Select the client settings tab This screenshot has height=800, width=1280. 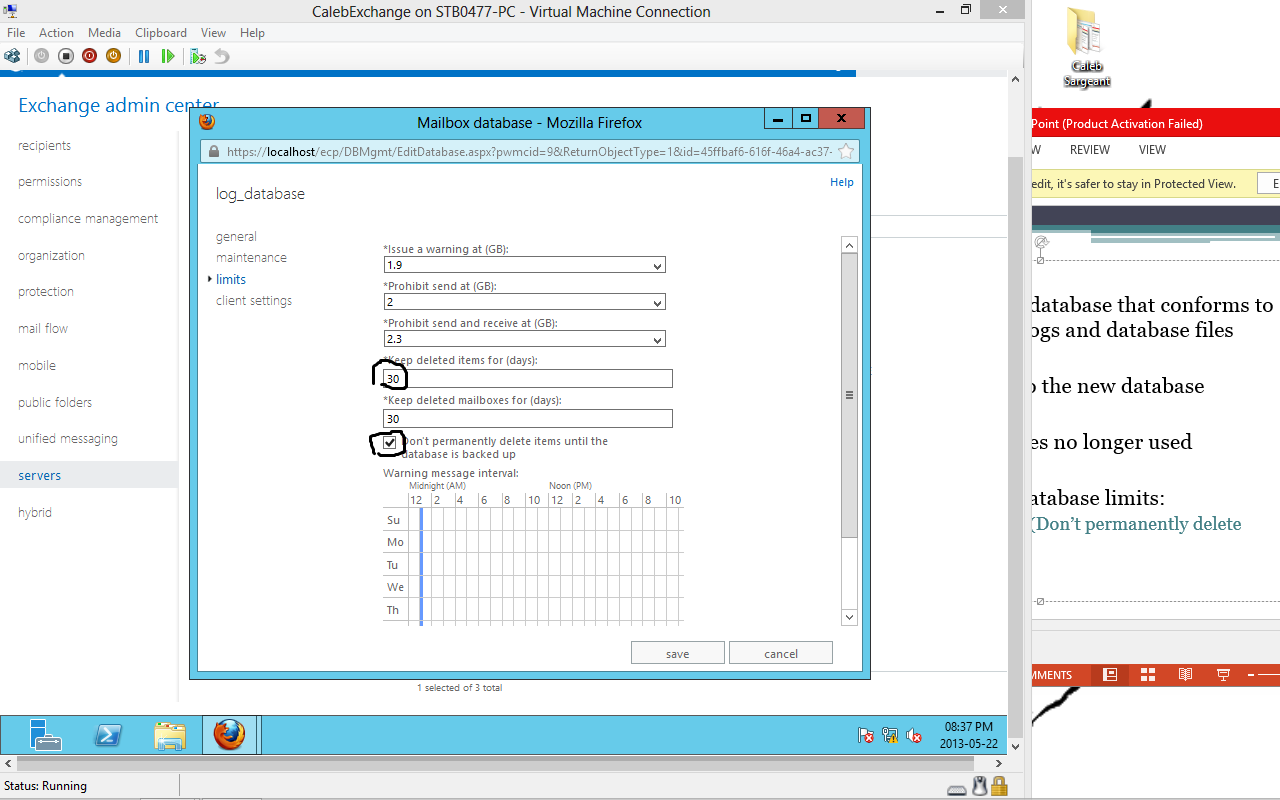point(254,301)
